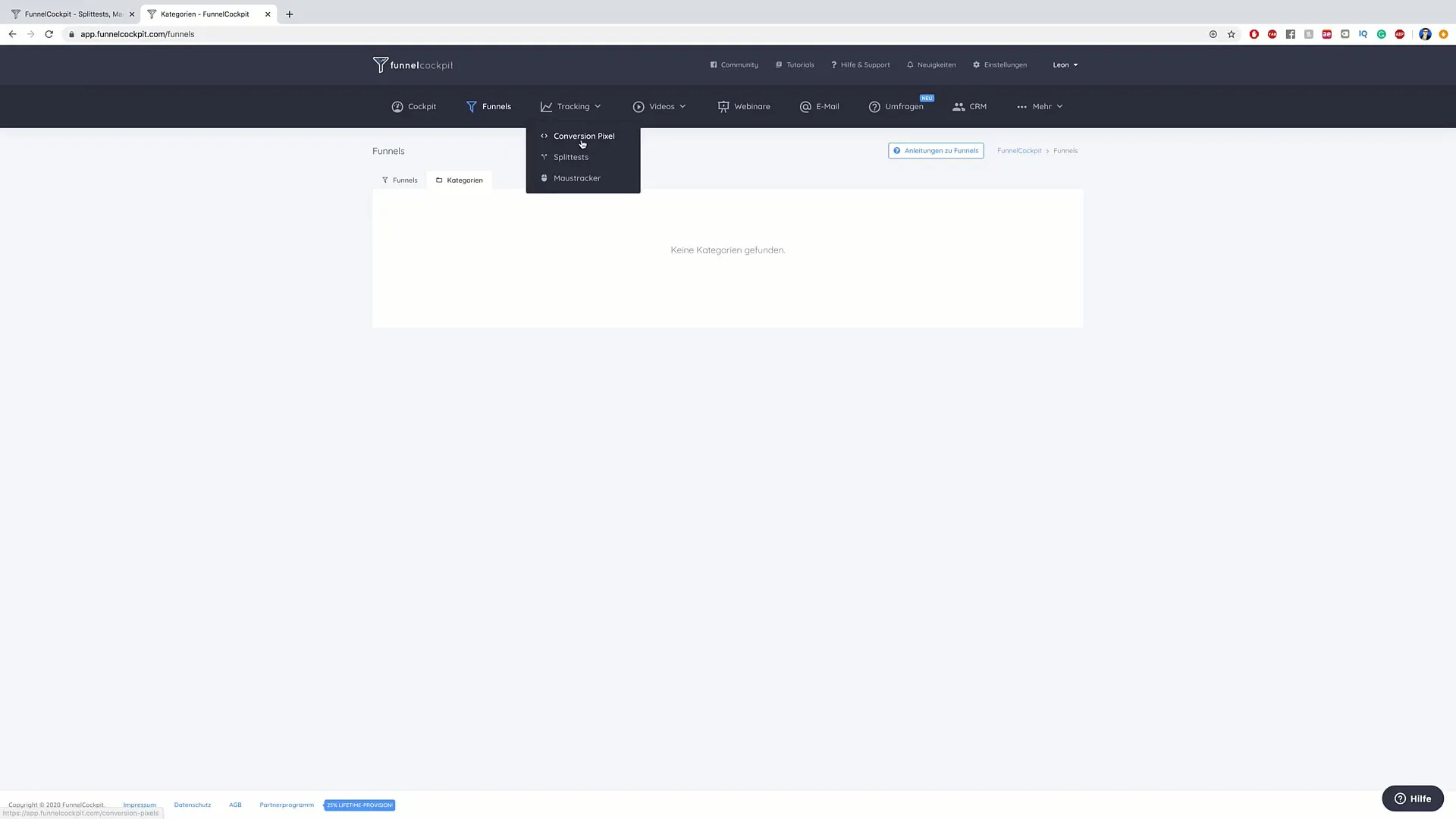The height and width of the screenshot is (819, 1456).
Task: Click the Splittests scissors icon
Action: tap(544, 157)
